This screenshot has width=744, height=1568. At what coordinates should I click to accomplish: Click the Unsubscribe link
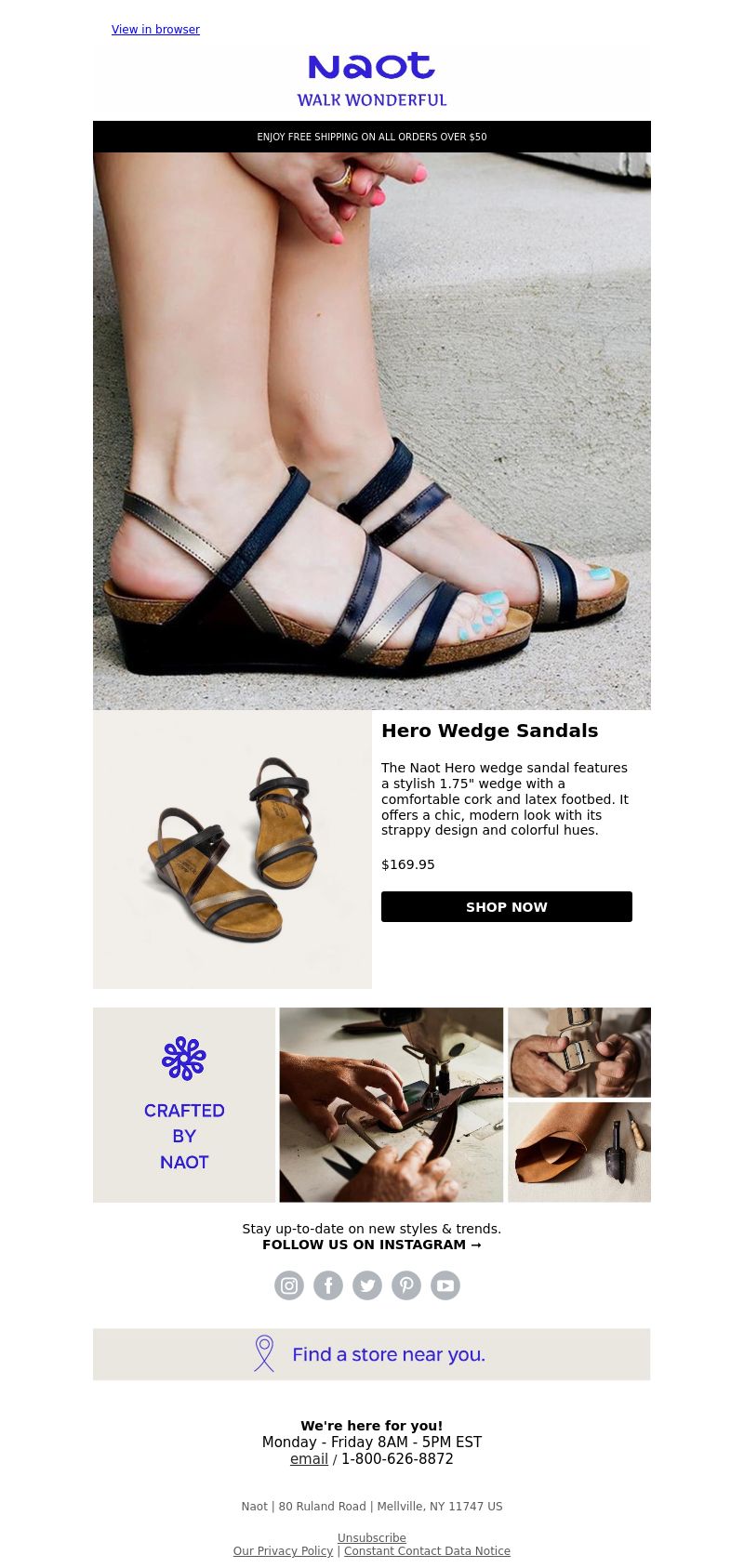click(x=372, y=1538)
